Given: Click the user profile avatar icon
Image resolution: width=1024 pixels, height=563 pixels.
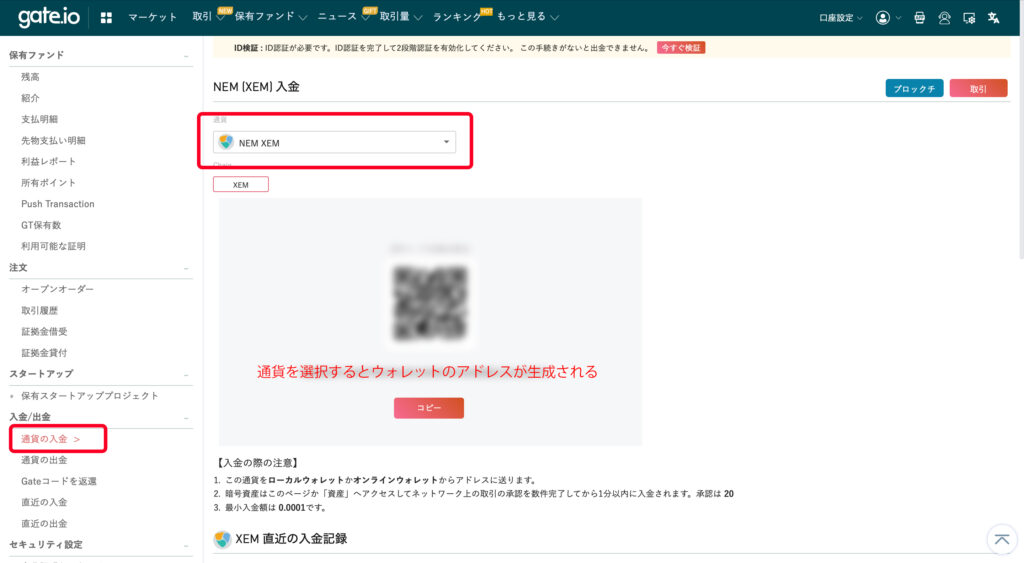Looking at the screenshot, I should (882, 18).
